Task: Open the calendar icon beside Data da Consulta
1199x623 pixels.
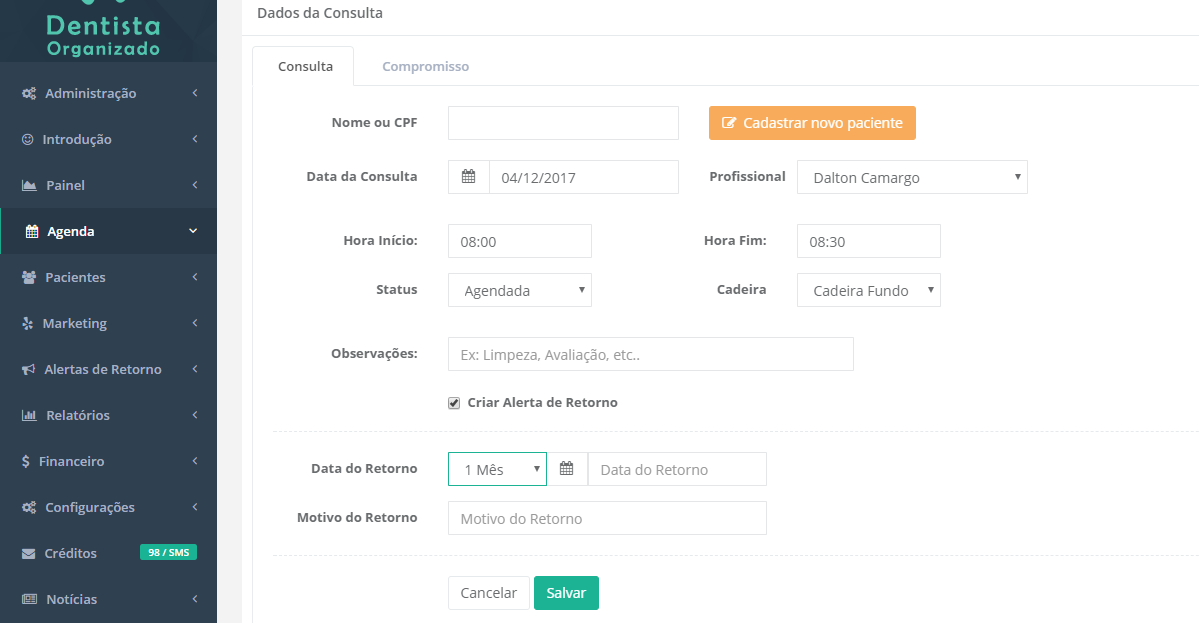Action: 467,176
